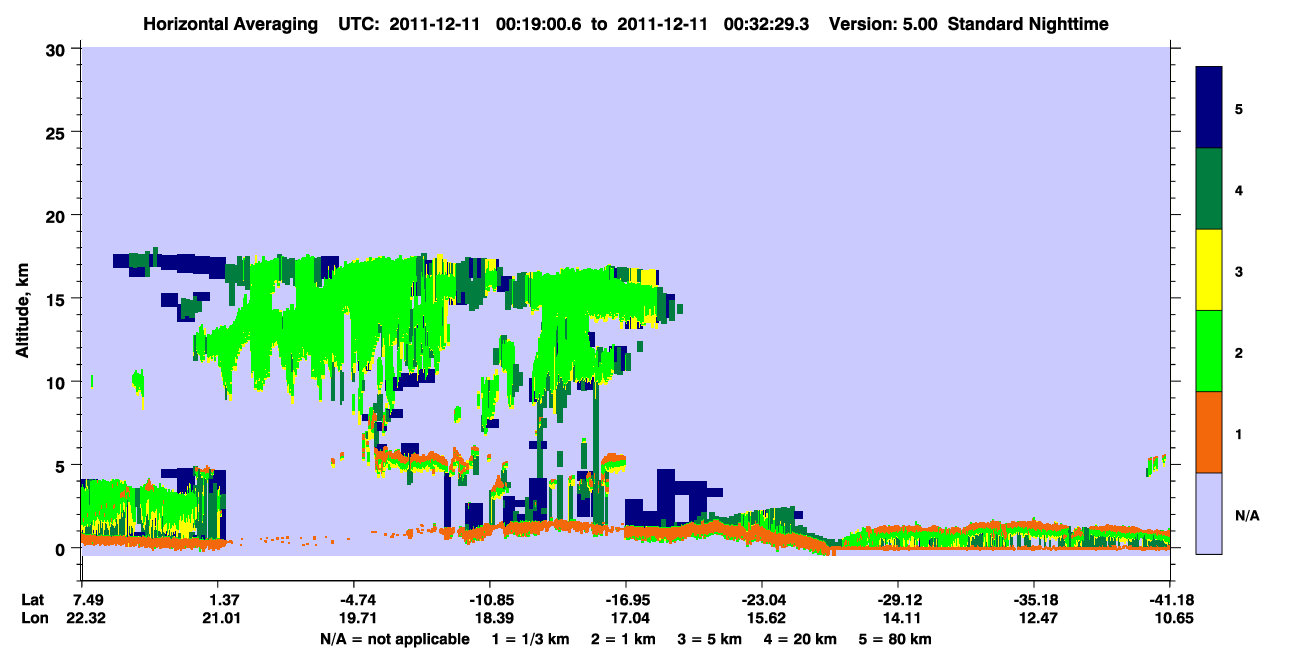Click the orange colorbar segment labeled 1
The width and height of the screenshot is (1300, 667).
1209,431
